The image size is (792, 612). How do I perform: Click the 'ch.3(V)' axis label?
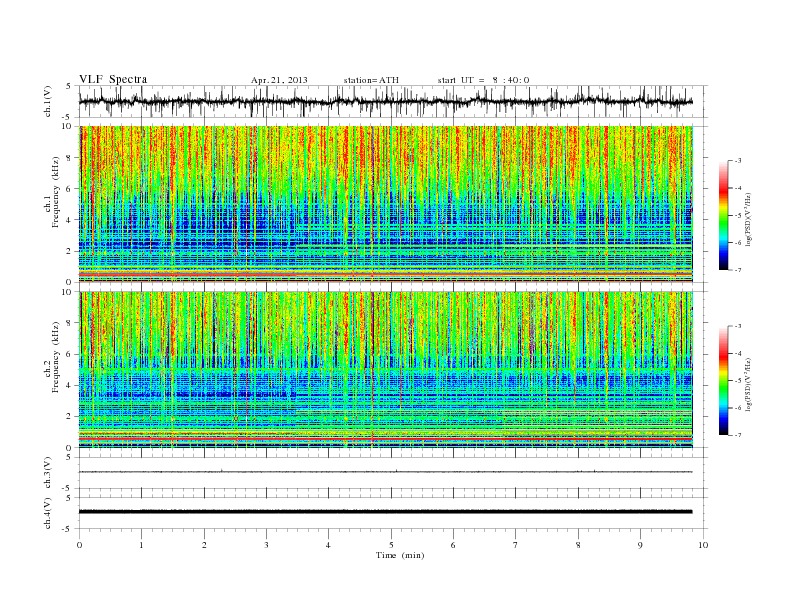48,473
